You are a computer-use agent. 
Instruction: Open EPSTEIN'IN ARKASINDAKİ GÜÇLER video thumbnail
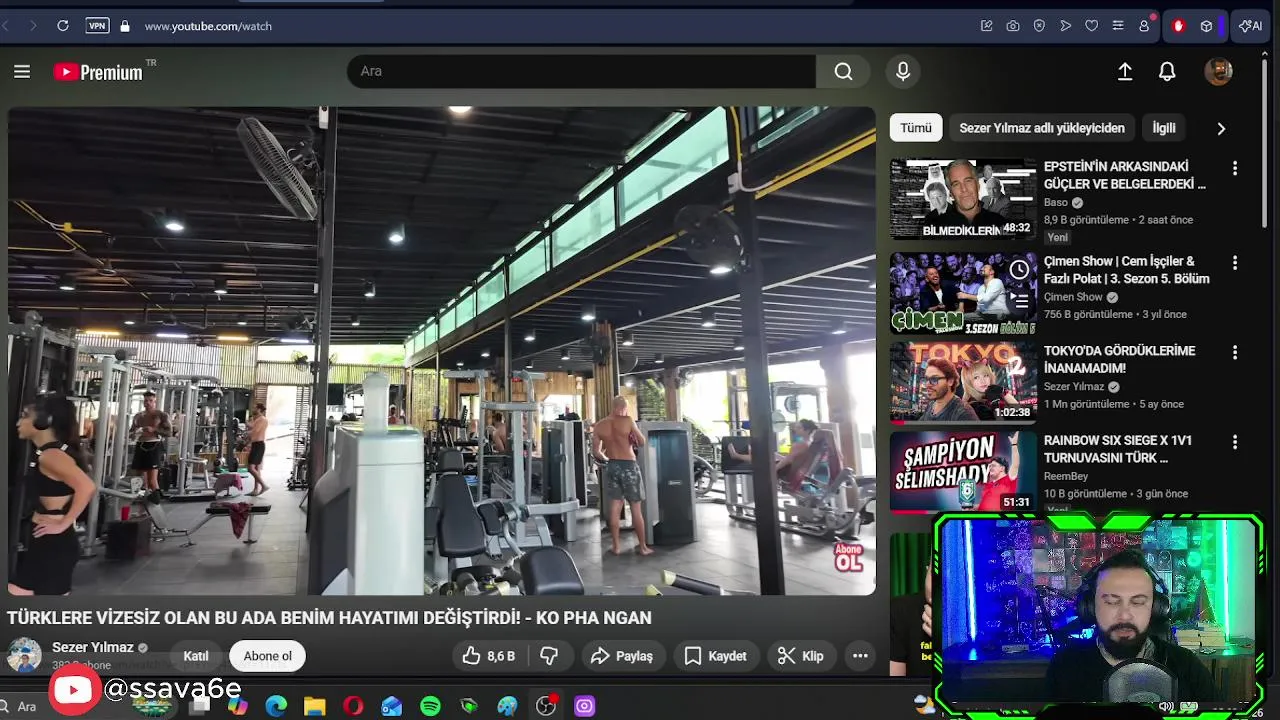point(963,199)
